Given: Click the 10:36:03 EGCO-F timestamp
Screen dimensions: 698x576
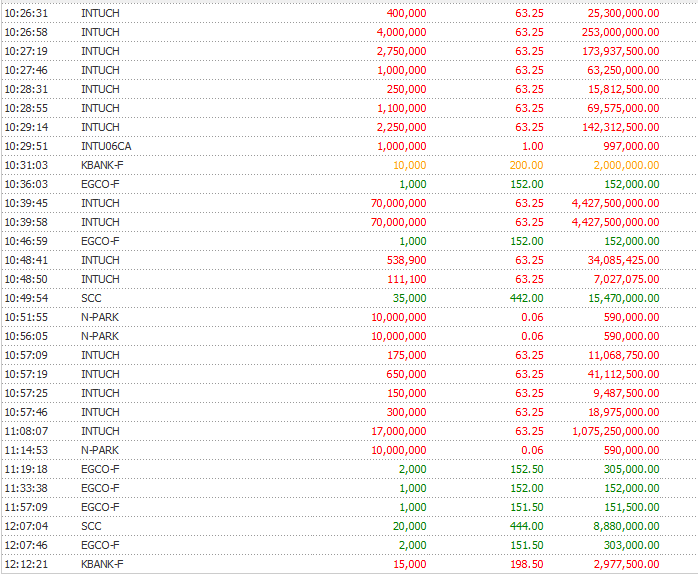Looking at the screenshot, I should click(x=26, y=184).
